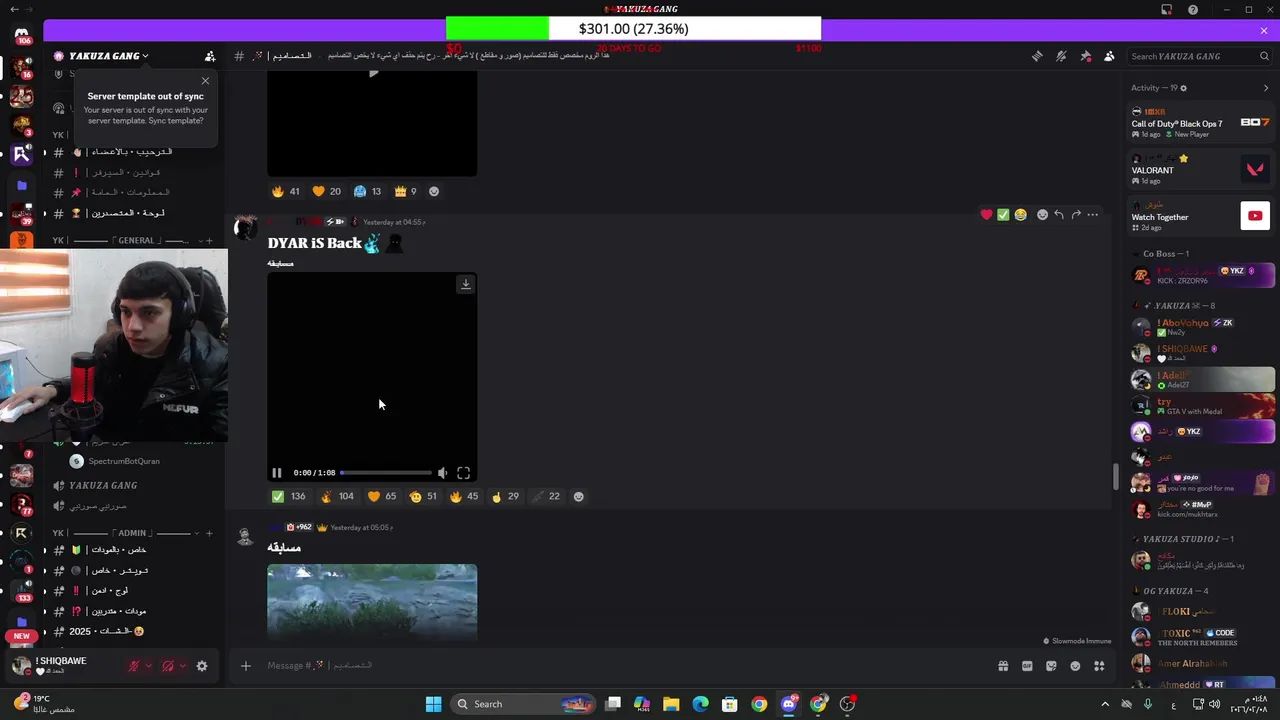Open microphone input options dropdown
The height and width of the screenshot is (720, 1280).
(x=149, y=666)
